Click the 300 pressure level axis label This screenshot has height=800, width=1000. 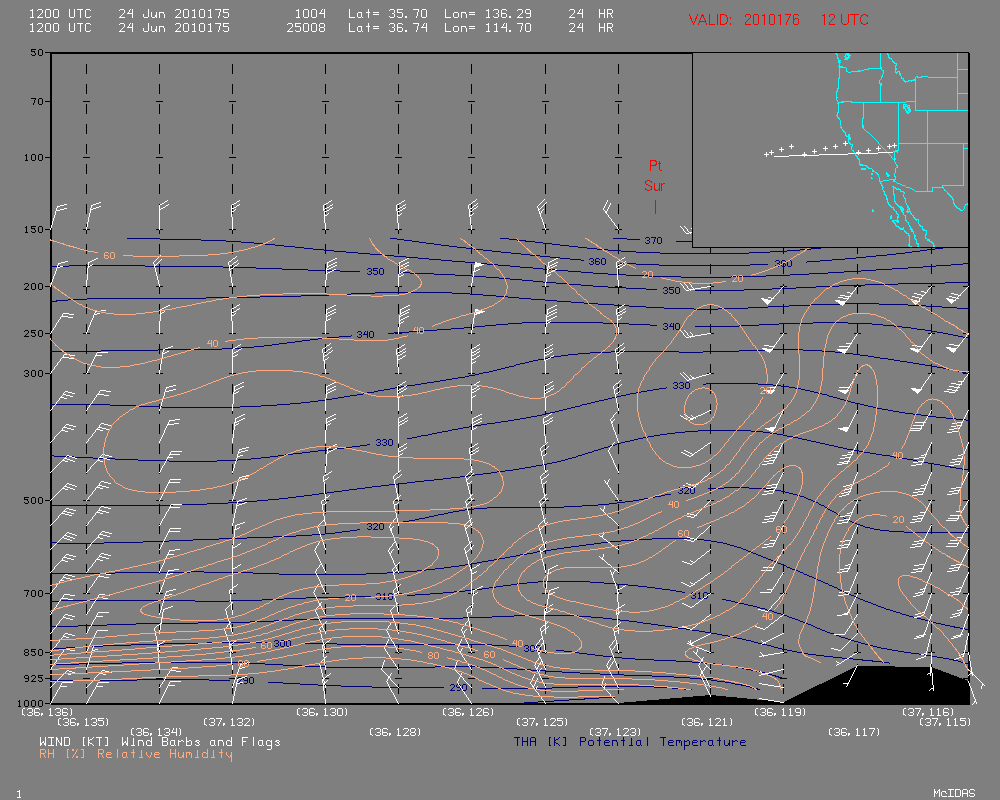point(36,373)
